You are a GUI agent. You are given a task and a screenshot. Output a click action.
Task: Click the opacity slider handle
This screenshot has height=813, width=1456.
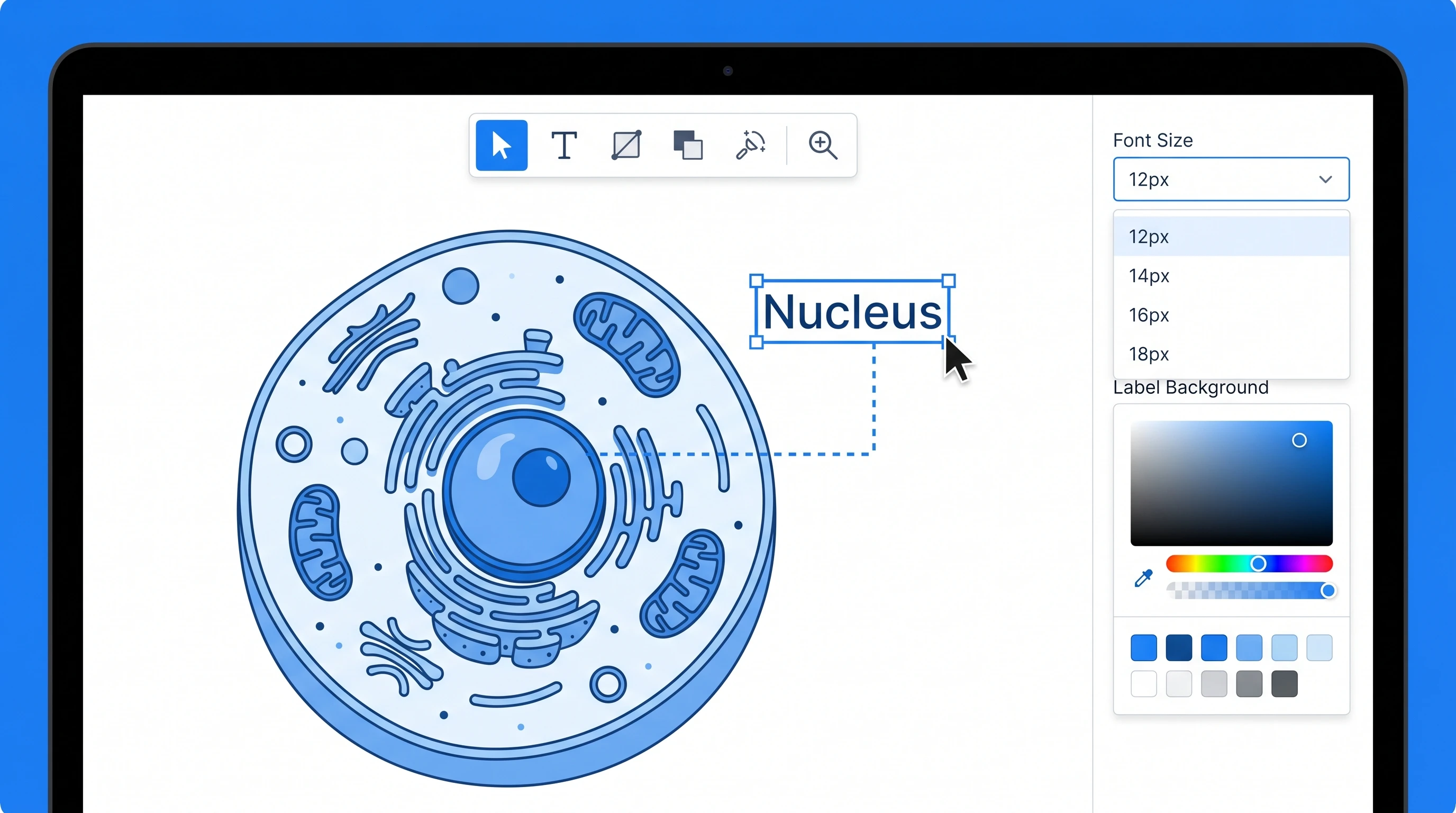1328,591
